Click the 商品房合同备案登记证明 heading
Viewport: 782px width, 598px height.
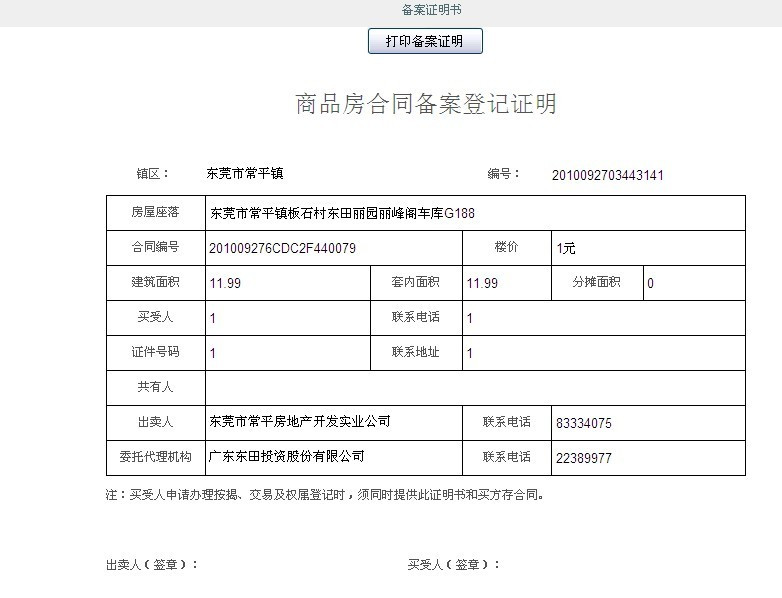coord(426,104)
